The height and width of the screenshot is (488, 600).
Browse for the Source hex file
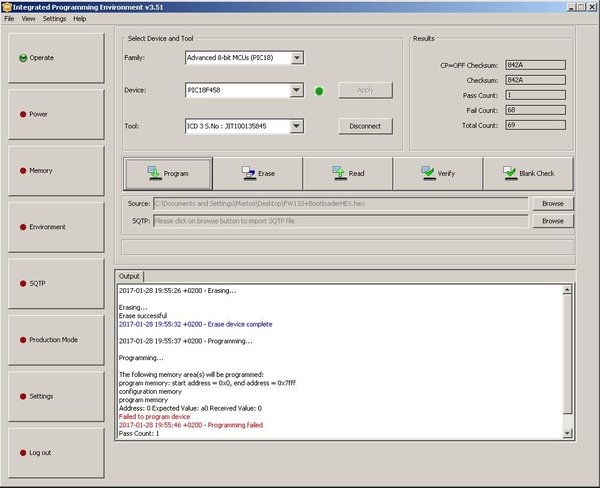(x=553, y=204)
